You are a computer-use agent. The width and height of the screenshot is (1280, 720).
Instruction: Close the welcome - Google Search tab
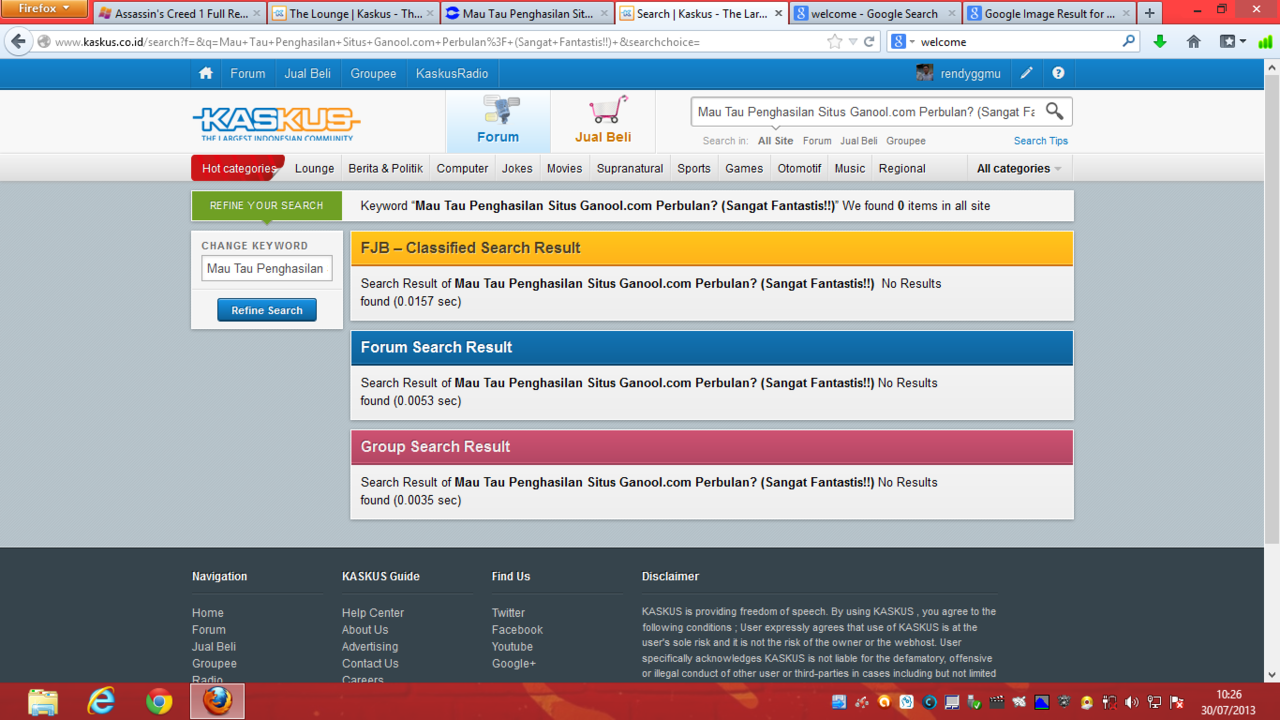[952, 14]
